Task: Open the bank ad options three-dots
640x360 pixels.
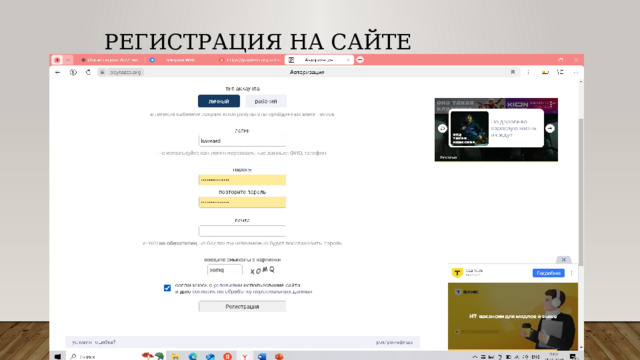Action: pos(571,273)
